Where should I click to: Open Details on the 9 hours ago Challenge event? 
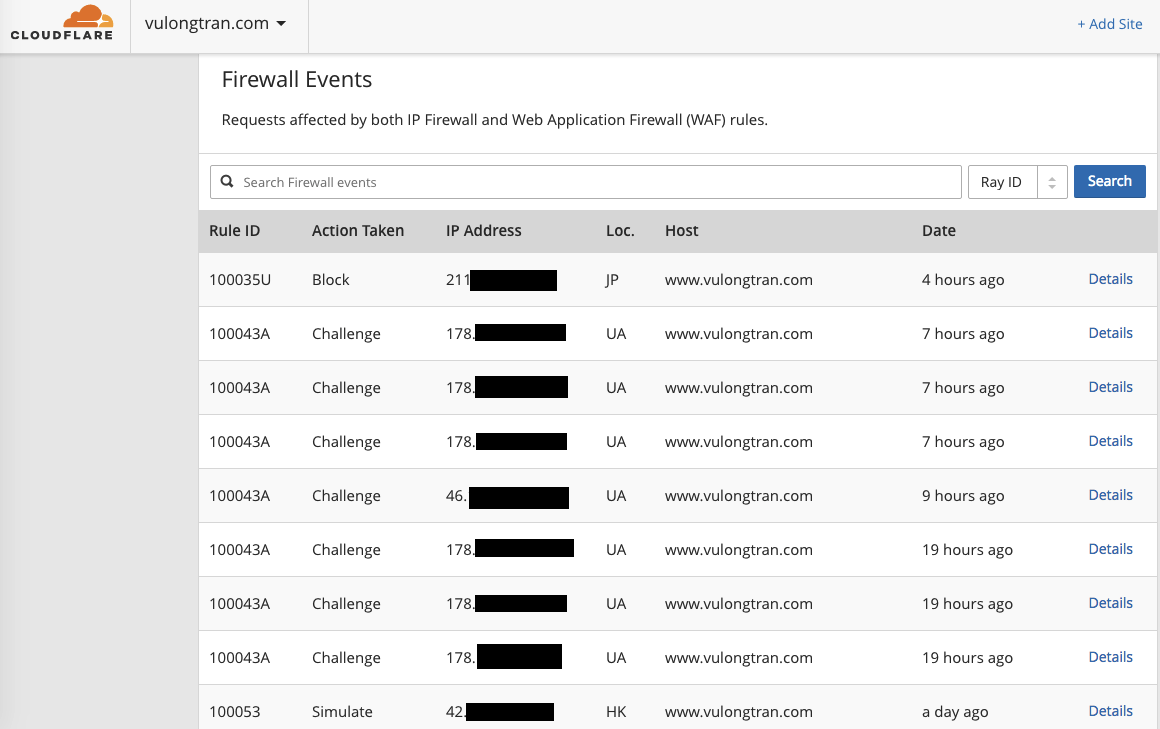tap(1110, 494)
